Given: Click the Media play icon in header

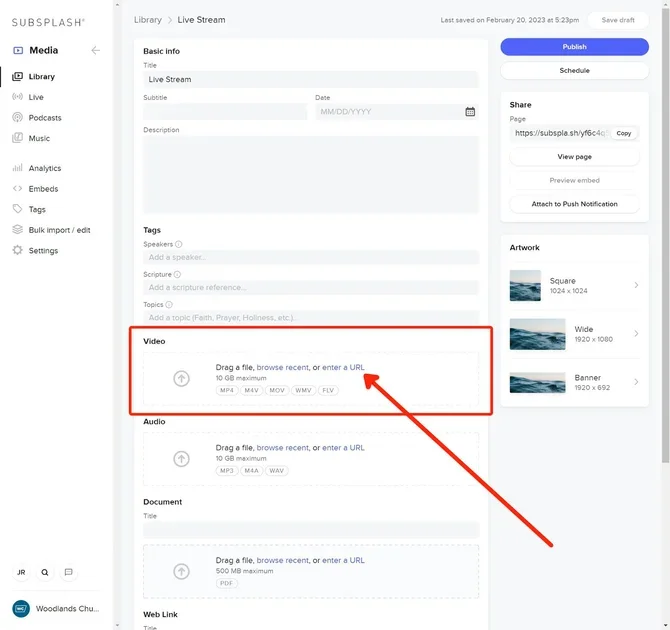Looking at the screenshot, I should 18,50.
